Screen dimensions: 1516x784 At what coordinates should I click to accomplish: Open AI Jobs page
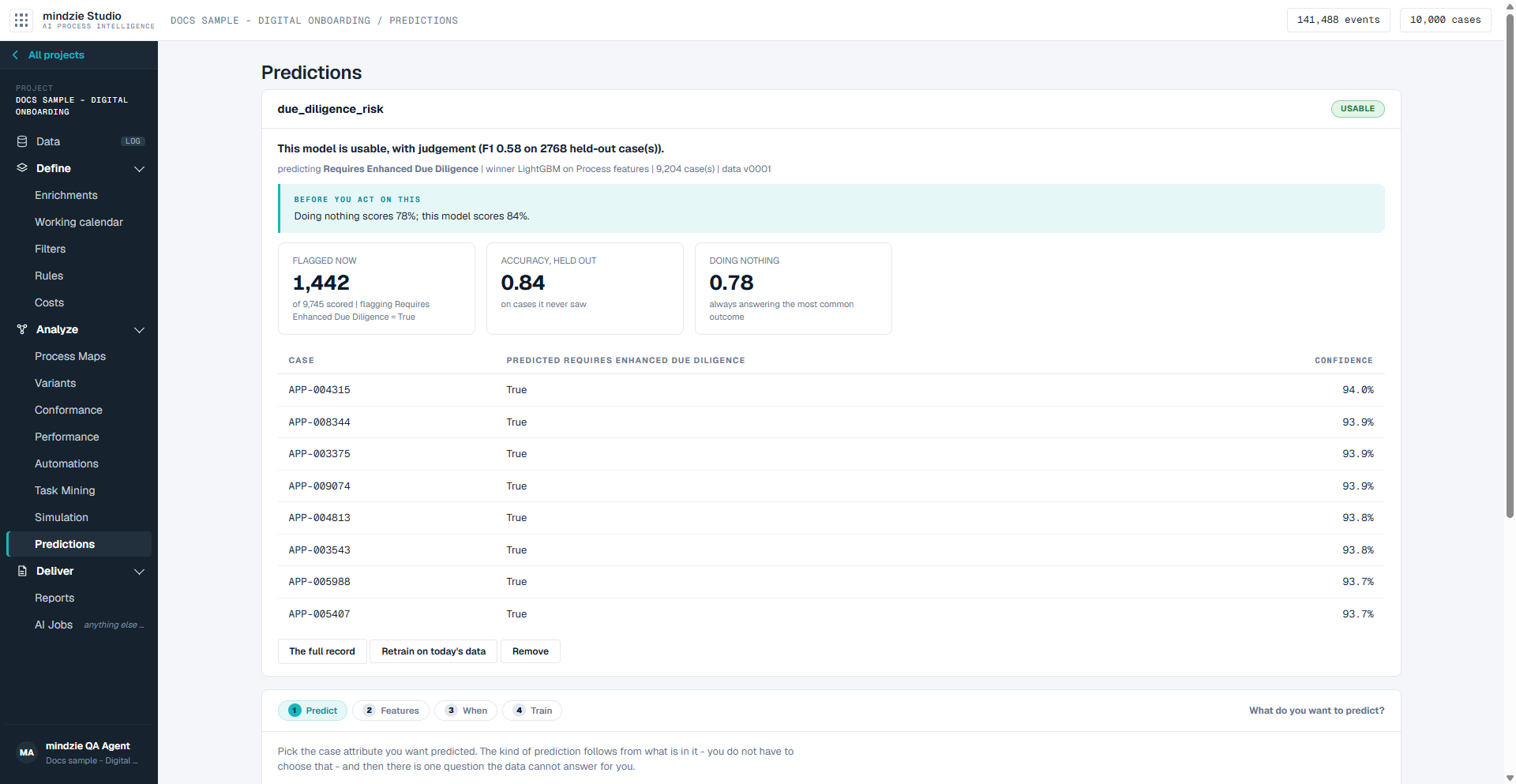tap(54, 625)
